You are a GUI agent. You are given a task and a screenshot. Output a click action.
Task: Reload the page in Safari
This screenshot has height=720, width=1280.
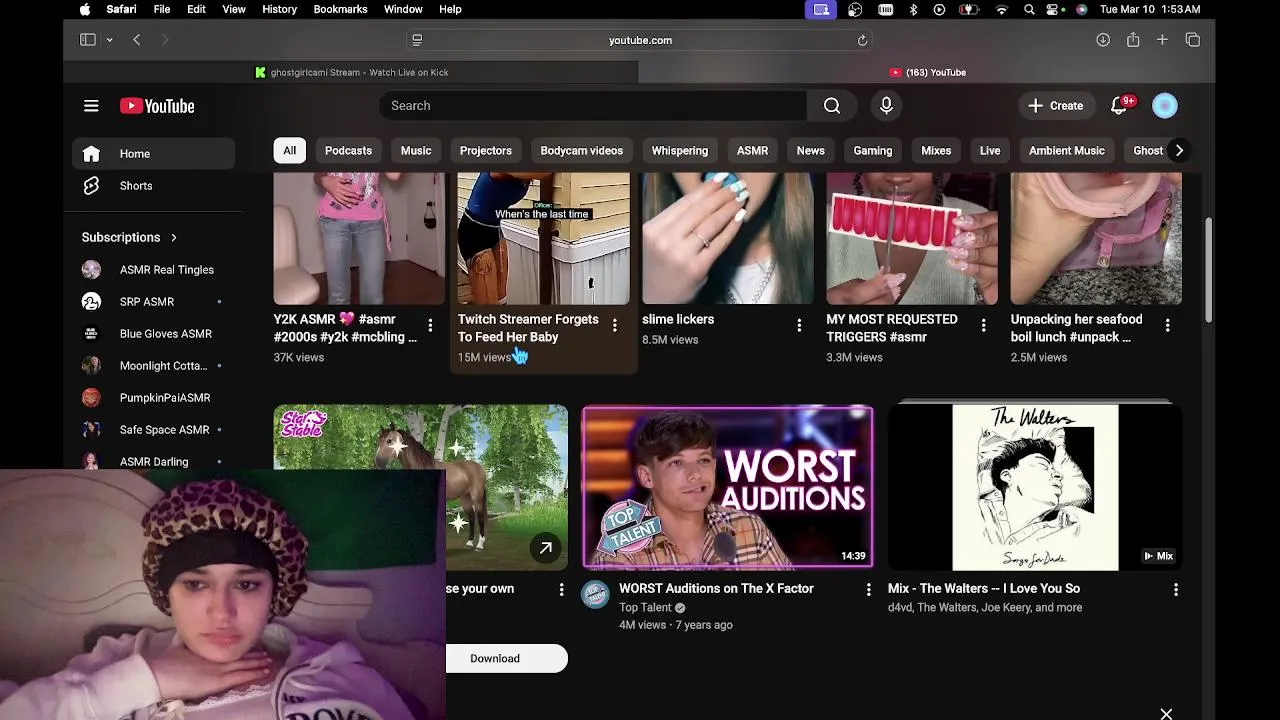(x=862, y=40)
